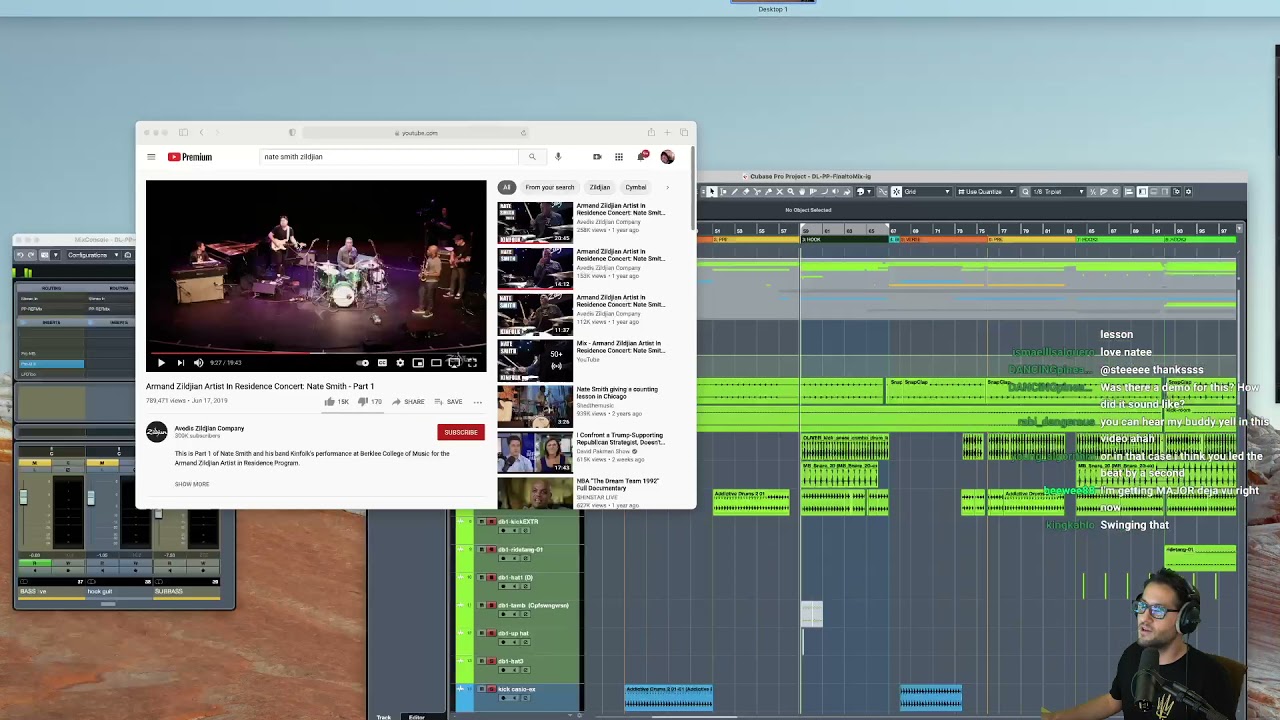The image size is (1280, 720).
Task: Skip to next video in player
Action: 180,363
